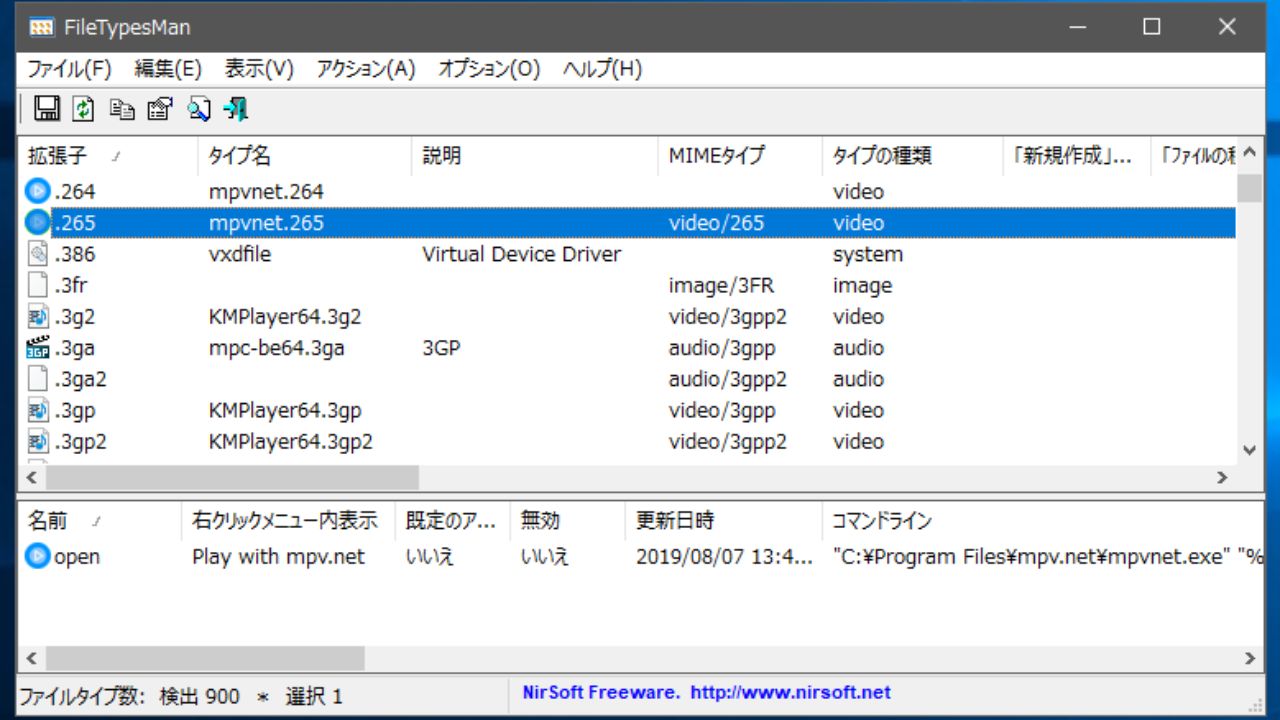Click lower pane horizontal scrollbar left arrow
Screen dimensions: 1280x720
tap(31, 658)
